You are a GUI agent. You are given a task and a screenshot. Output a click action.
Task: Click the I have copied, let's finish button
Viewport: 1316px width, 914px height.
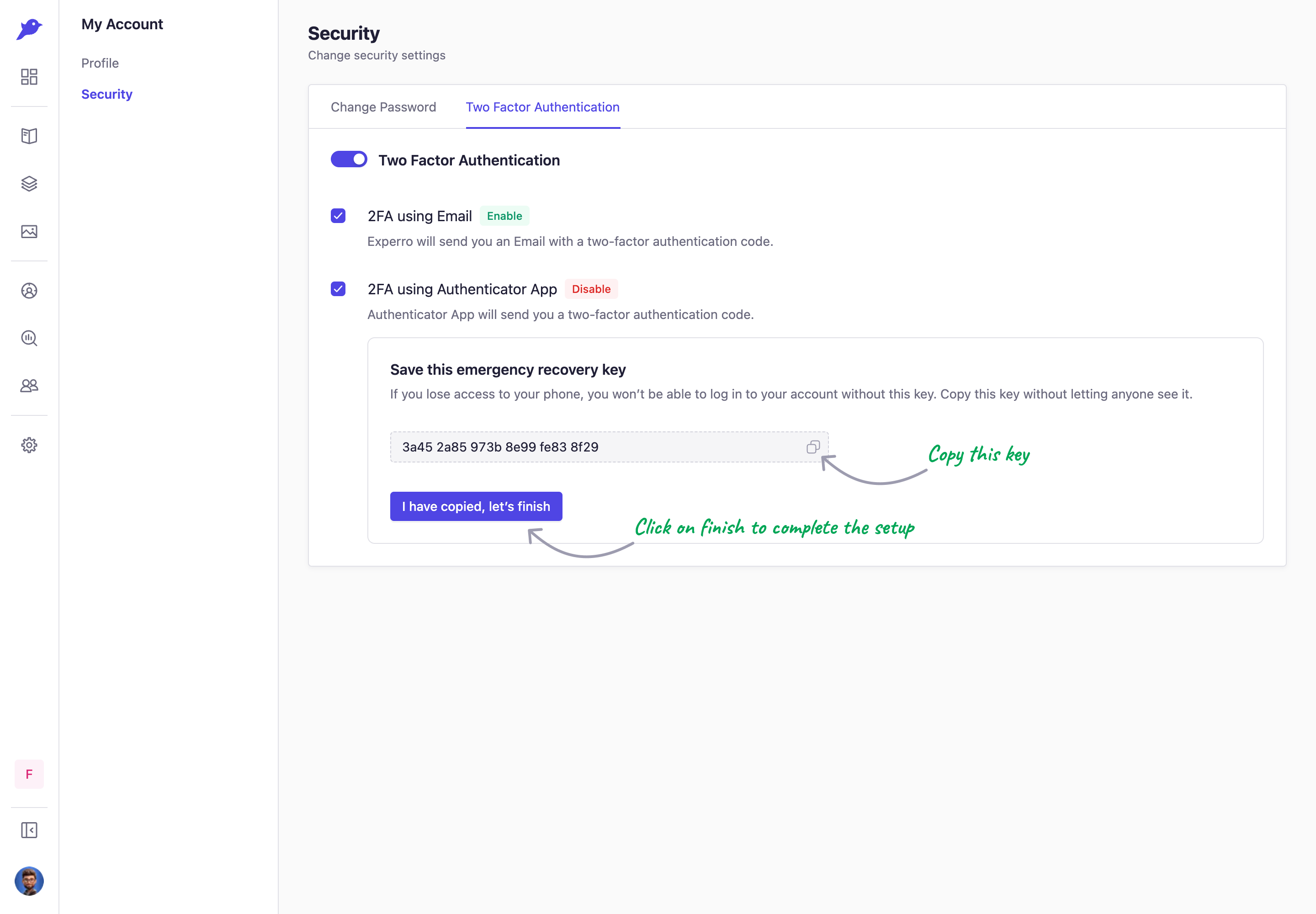pos(476,506)
